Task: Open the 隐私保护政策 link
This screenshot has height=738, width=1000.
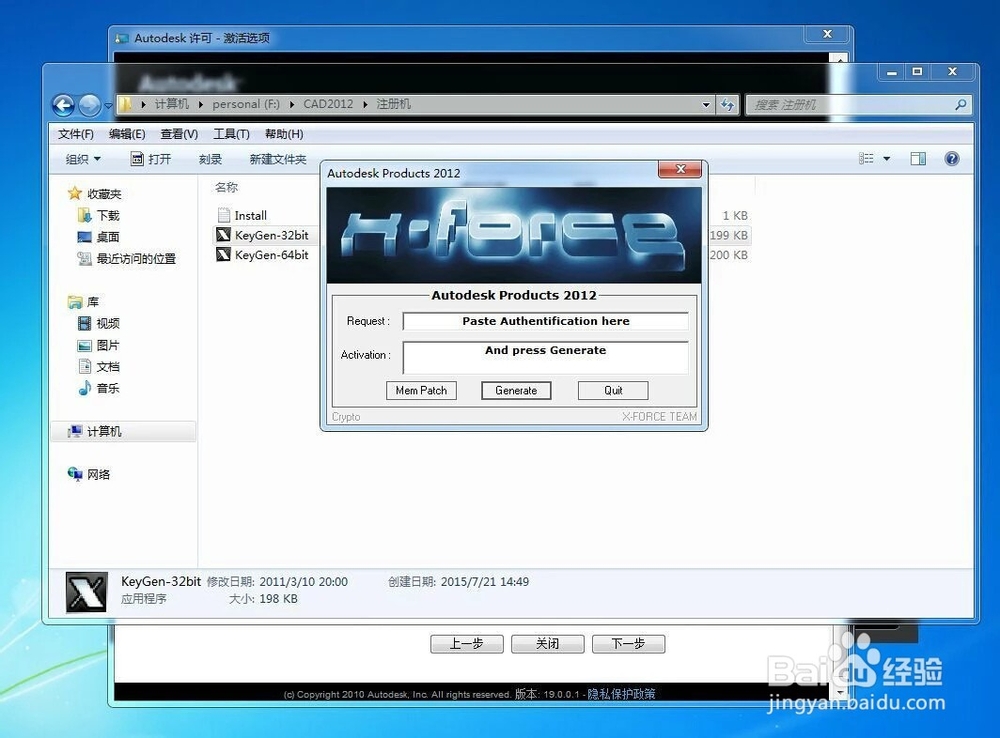Action: pyautogui.click(x=621, y=693)
